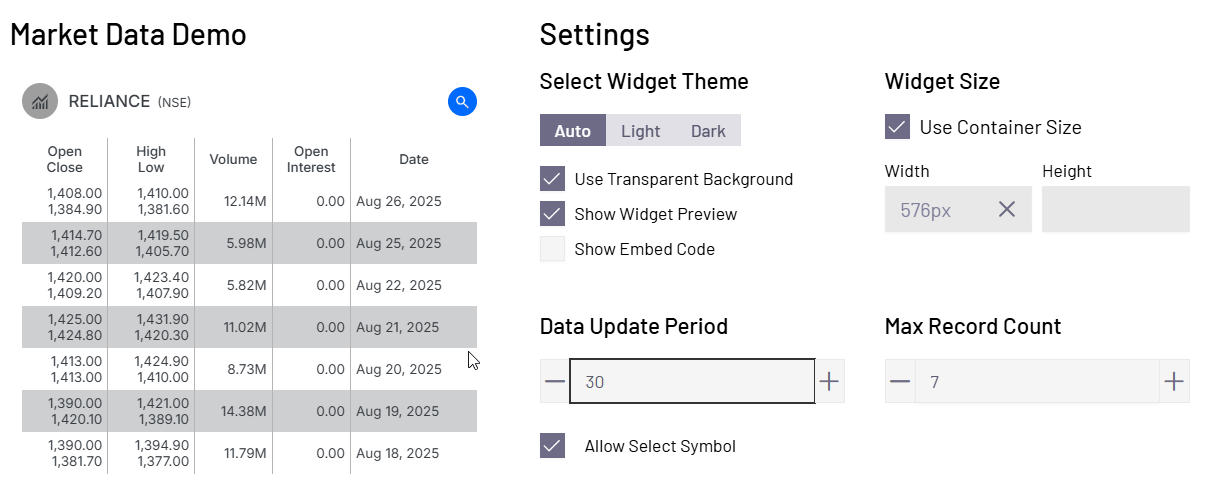Clear the Width field with X icon

point(1007,209)
